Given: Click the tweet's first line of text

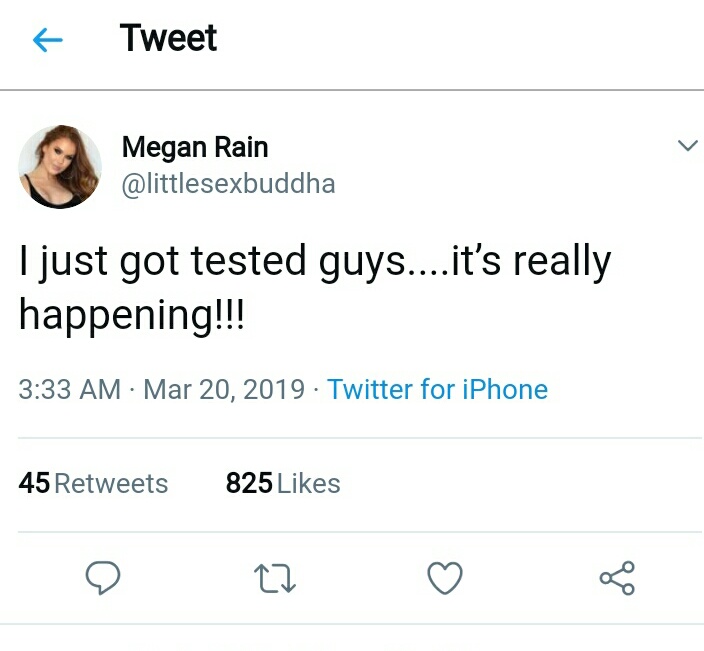Looking at the screenshot, I should 314,263.
